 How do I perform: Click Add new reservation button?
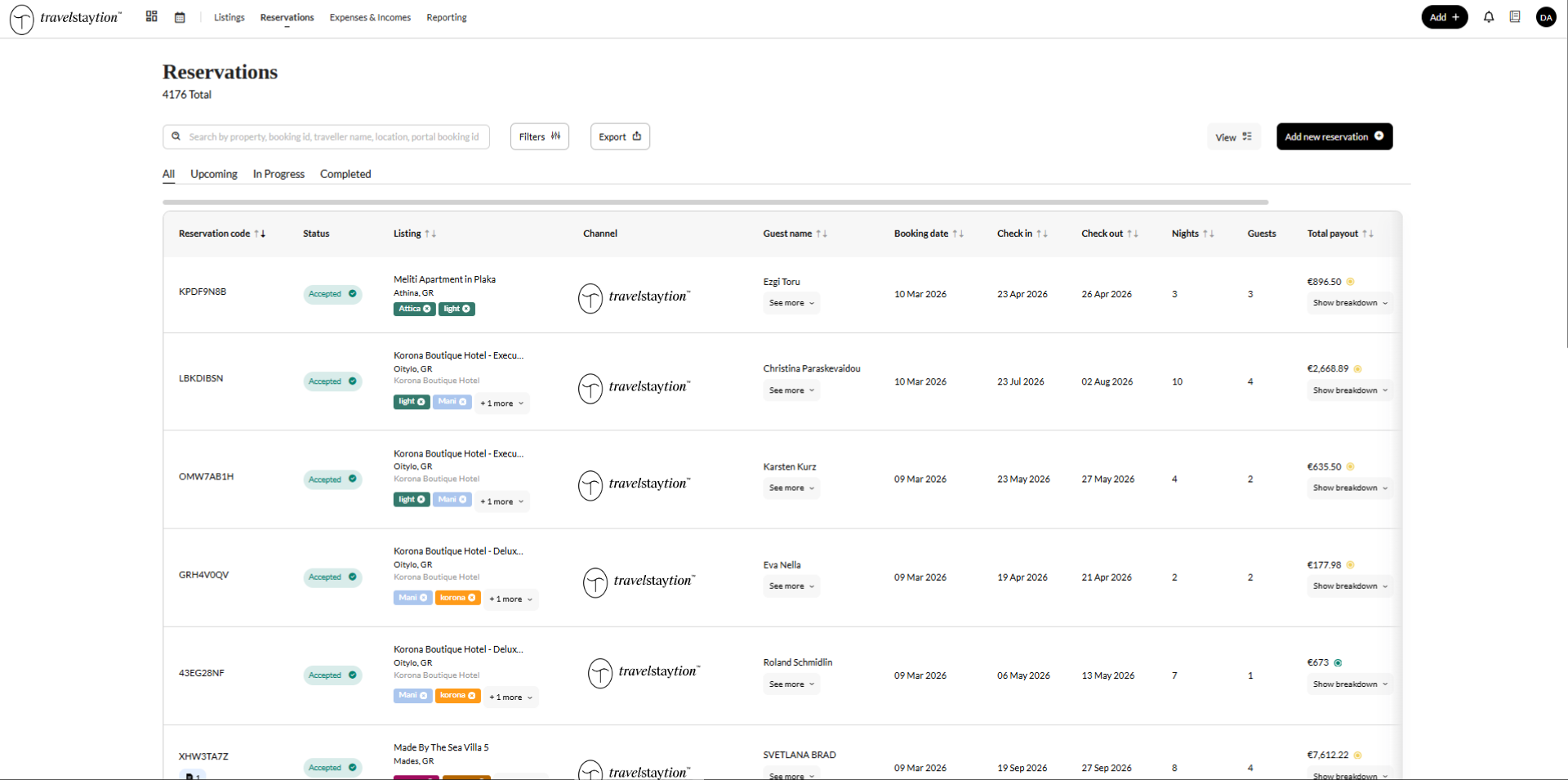click(1334, 136)
